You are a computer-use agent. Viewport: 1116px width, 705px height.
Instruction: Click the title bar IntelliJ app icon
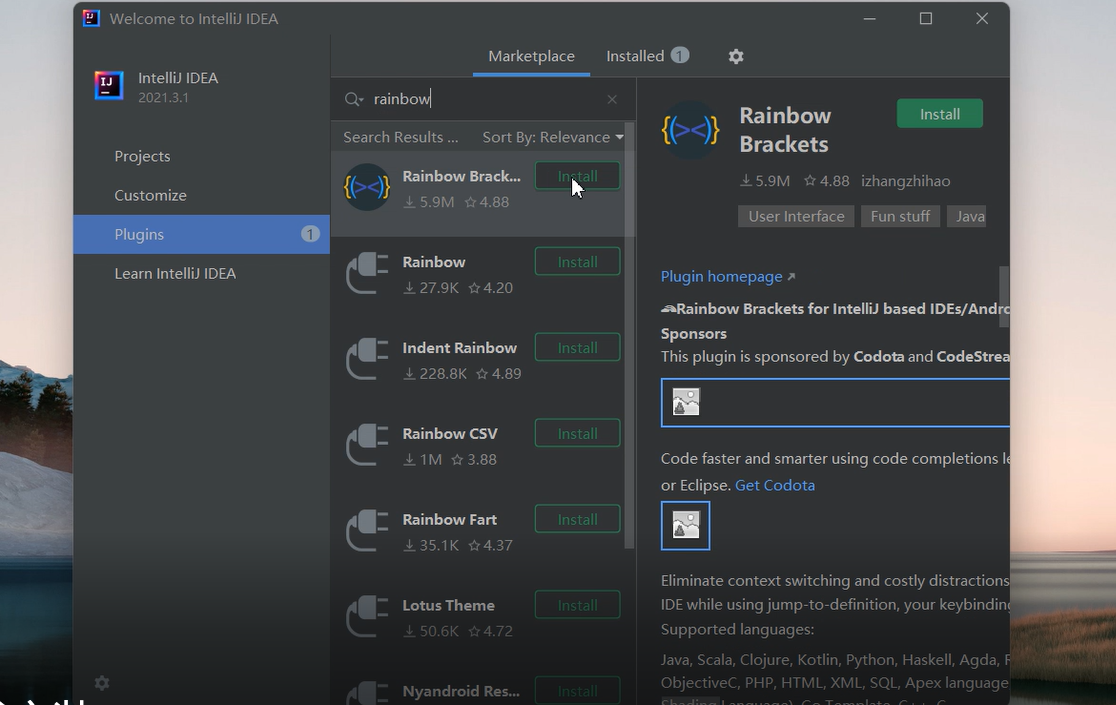point(91,18)
